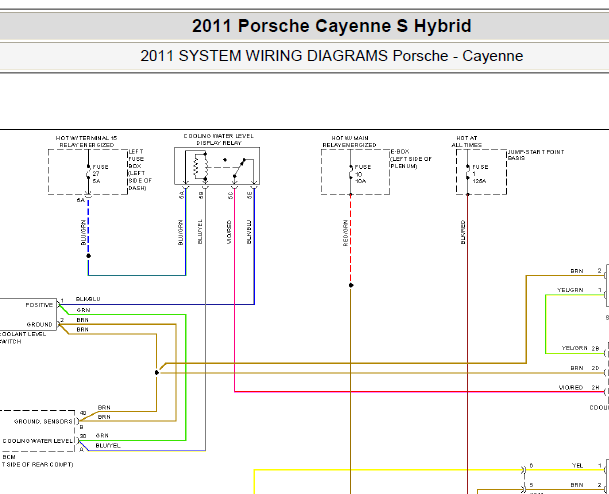
Task: Click relay terminal label 5E
Action: click(250, 195)
